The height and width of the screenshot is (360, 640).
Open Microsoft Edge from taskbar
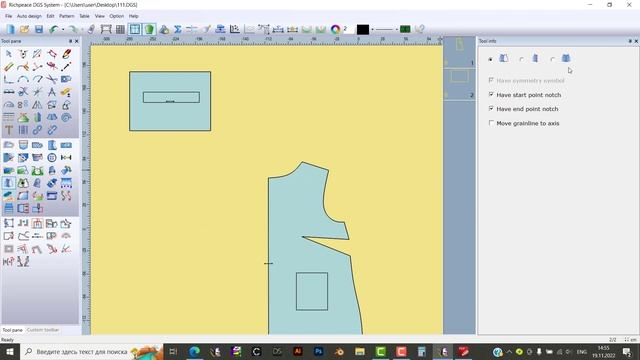pos(194,351)
